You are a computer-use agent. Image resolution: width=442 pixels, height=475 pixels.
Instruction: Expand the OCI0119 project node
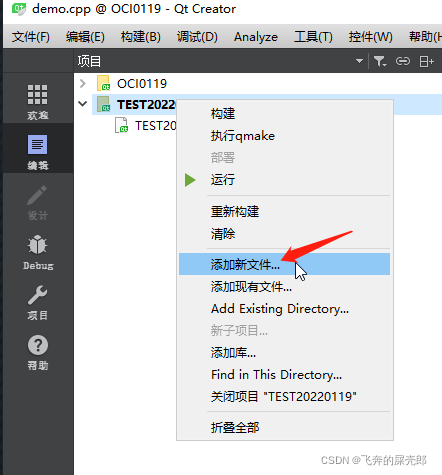click(x=83, y=83)
